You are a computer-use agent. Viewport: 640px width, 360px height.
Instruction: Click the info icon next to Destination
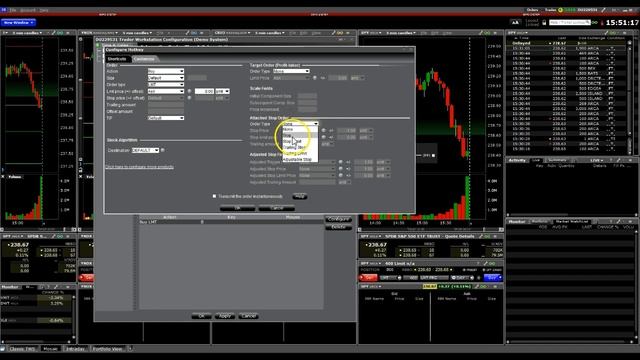[163, 150]
